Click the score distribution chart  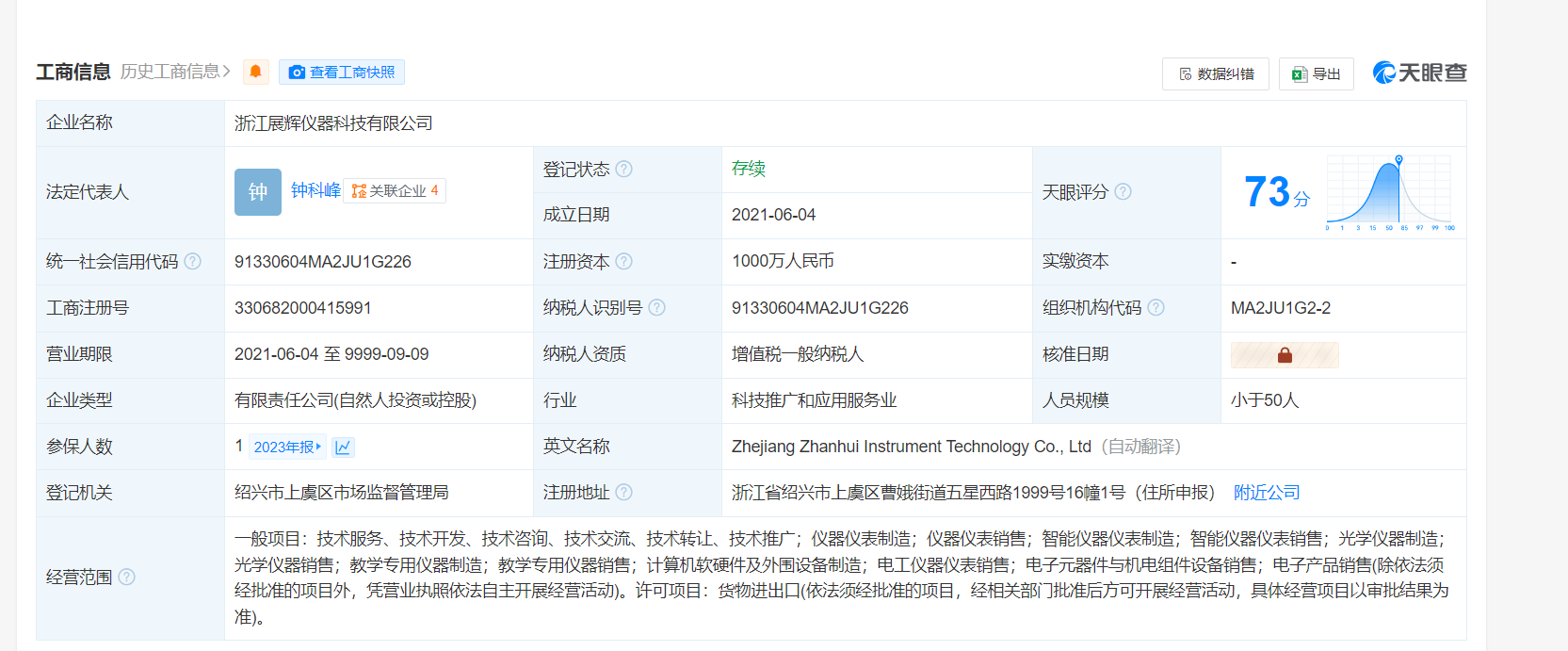tap(1390, 192)
